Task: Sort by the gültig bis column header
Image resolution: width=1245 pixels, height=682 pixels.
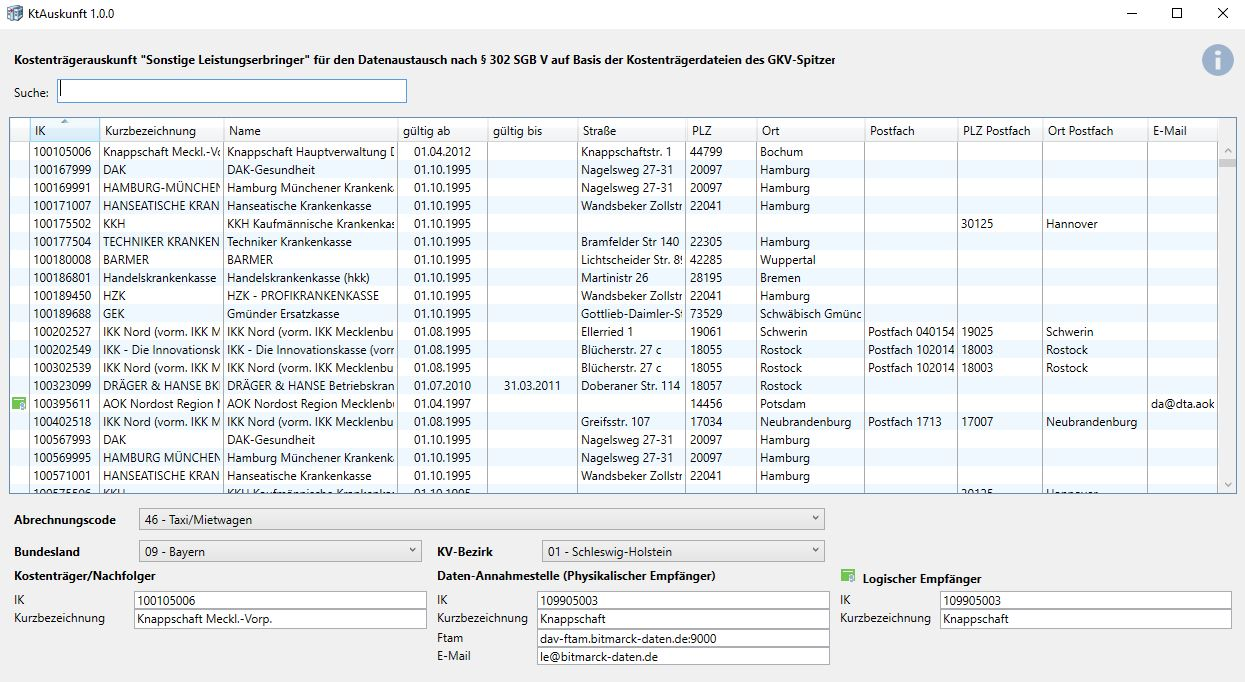Action: [532, 130]
